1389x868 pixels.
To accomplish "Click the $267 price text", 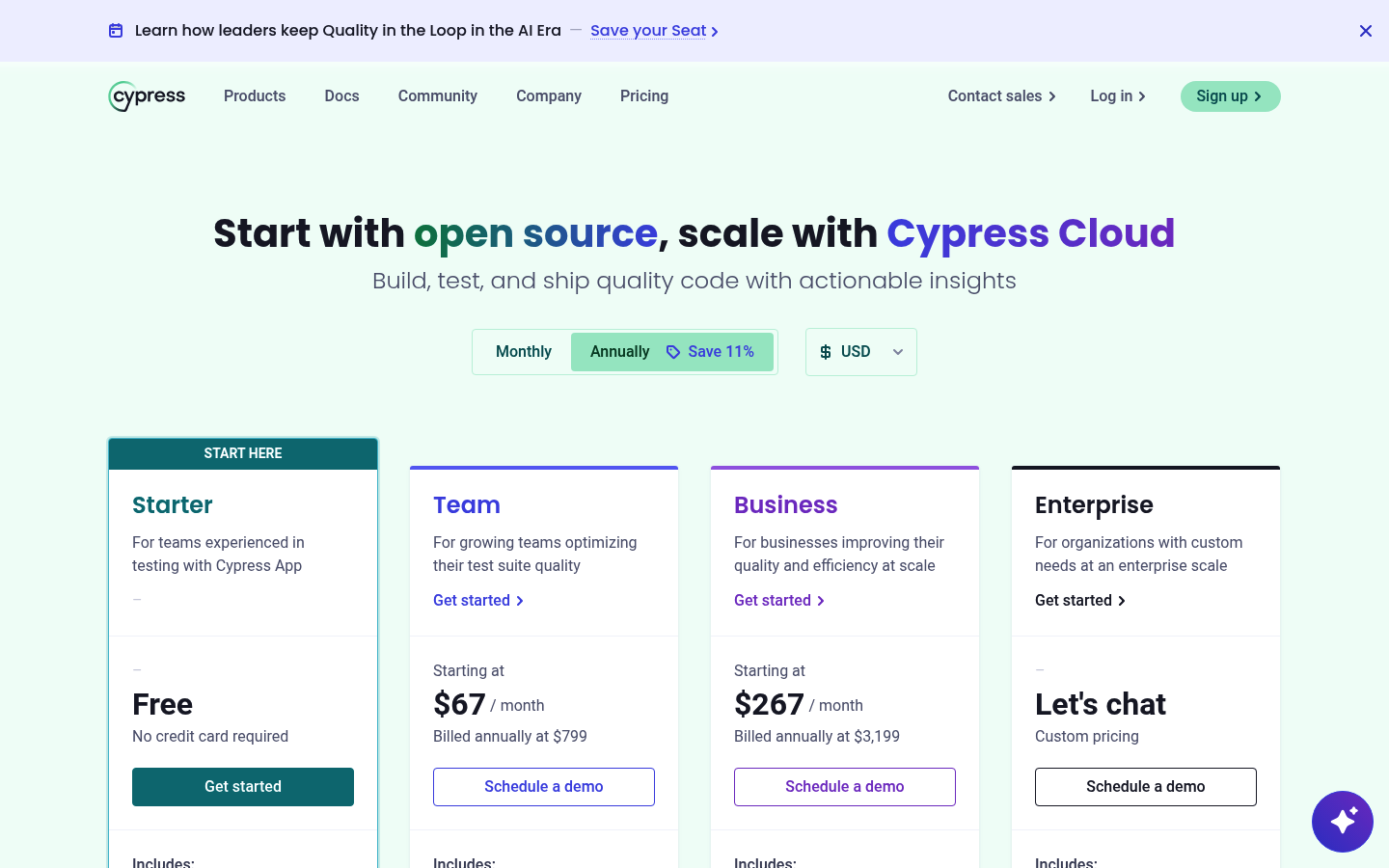I will 769,704.
